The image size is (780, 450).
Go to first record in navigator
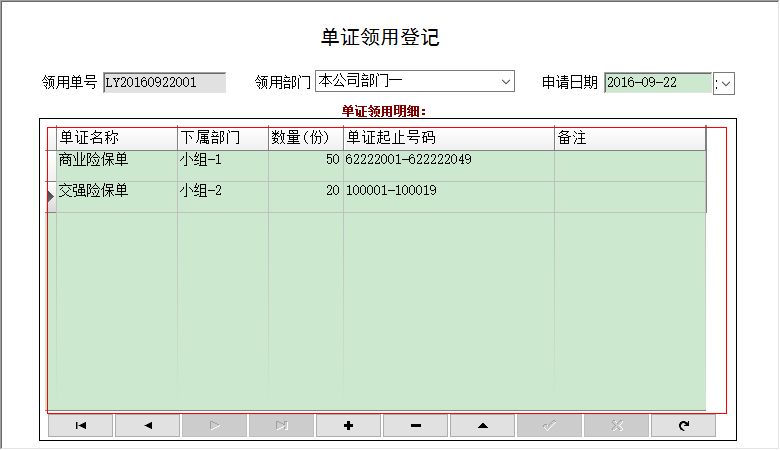(81, 426)
